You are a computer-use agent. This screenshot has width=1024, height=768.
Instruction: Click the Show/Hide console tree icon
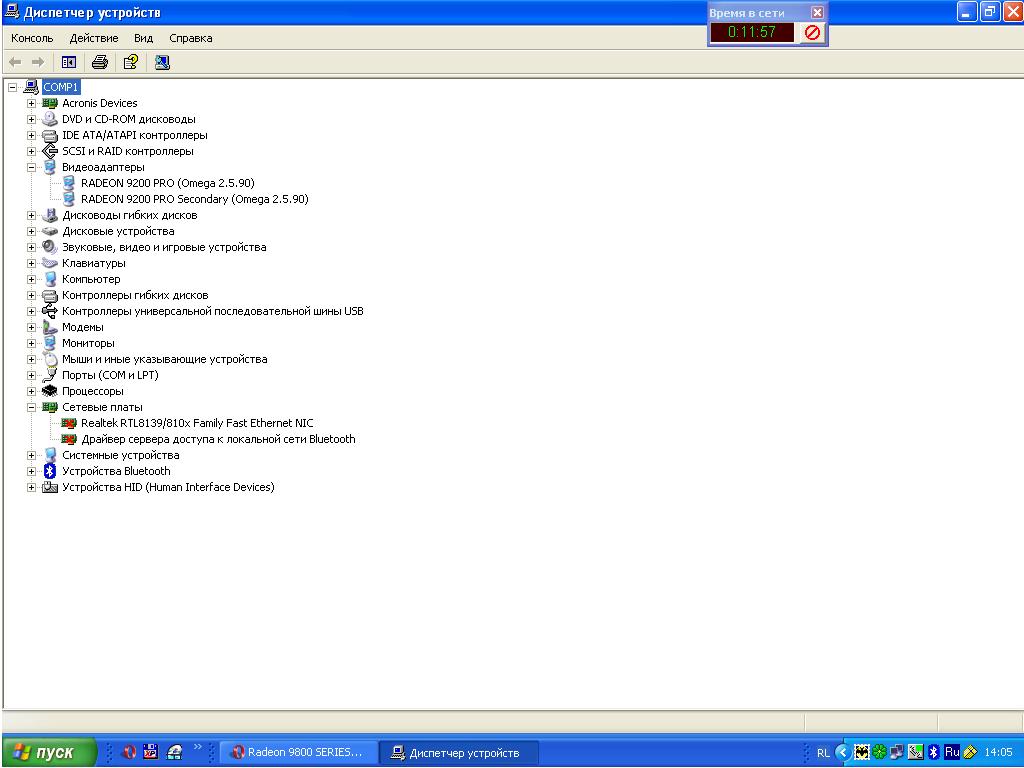(69, 62)
